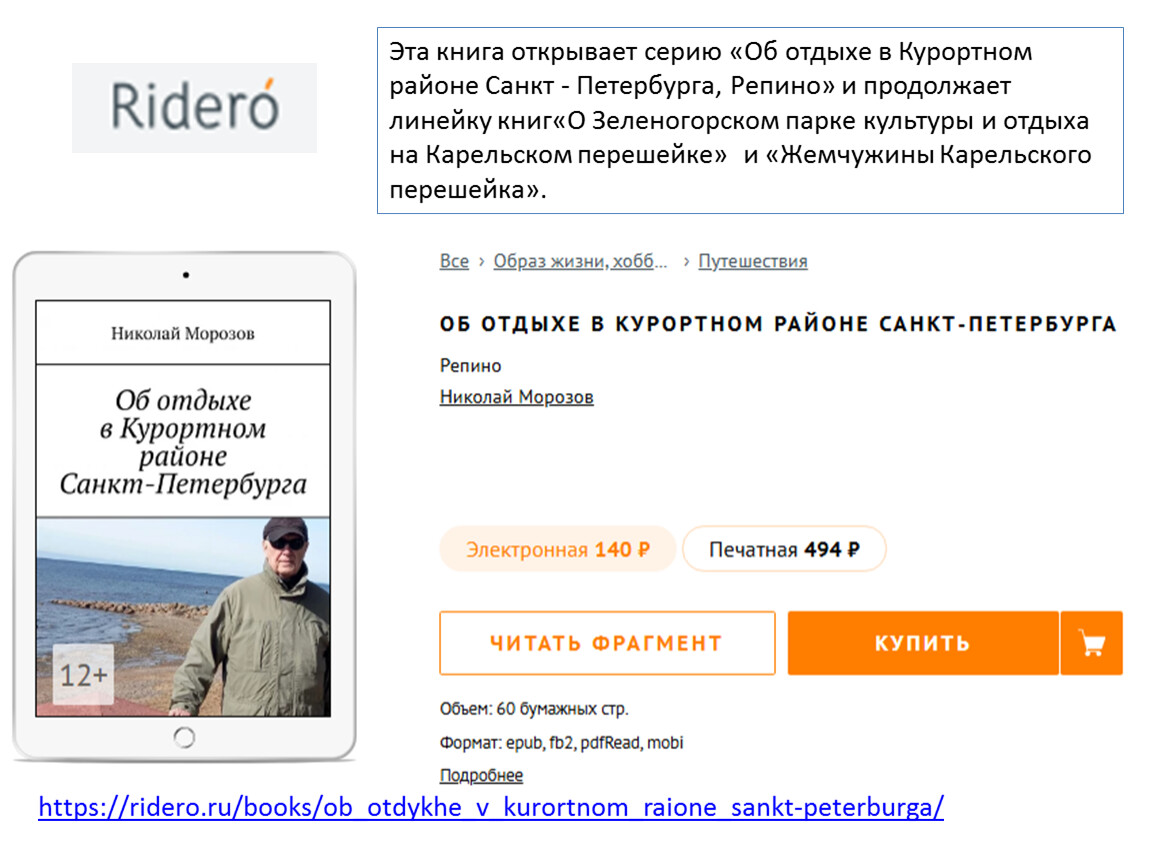
Task: Select the 'Электронная 140 ₽' format option
Action: point(557,549)
